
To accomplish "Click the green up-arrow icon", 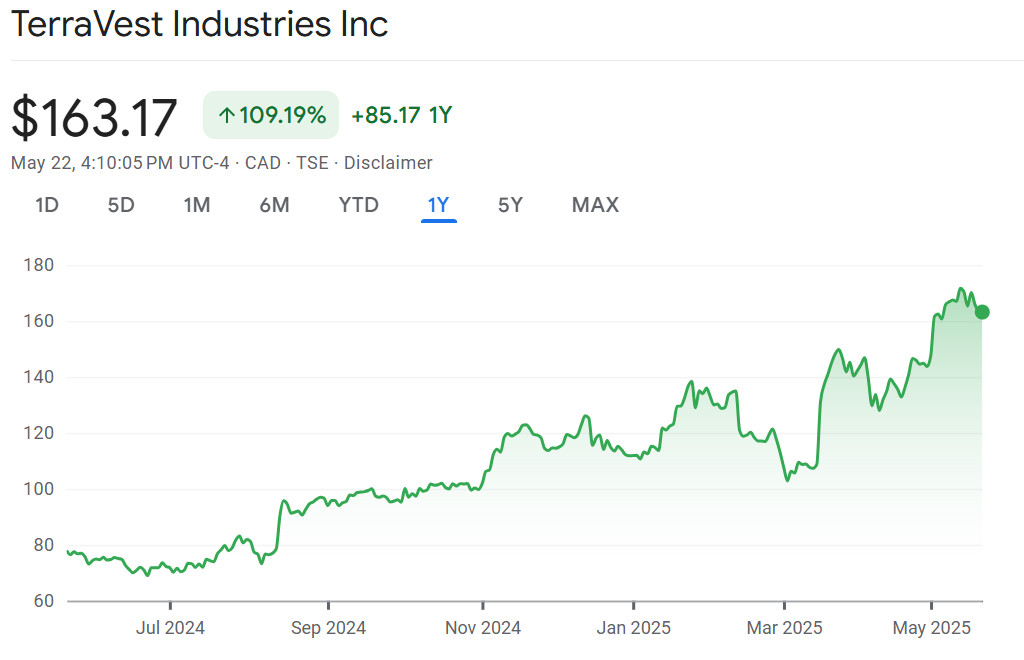I will click(x=226, y=116).
